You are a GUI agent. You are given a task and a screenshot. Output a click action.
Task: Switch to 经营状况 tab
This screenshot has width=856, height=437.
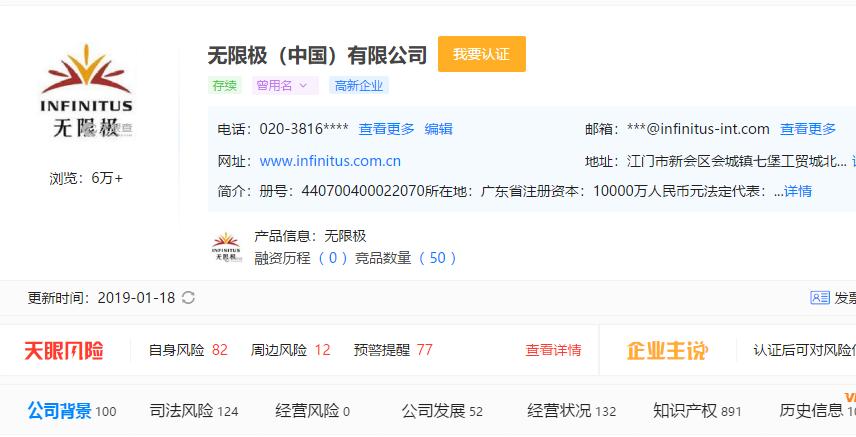572,411
